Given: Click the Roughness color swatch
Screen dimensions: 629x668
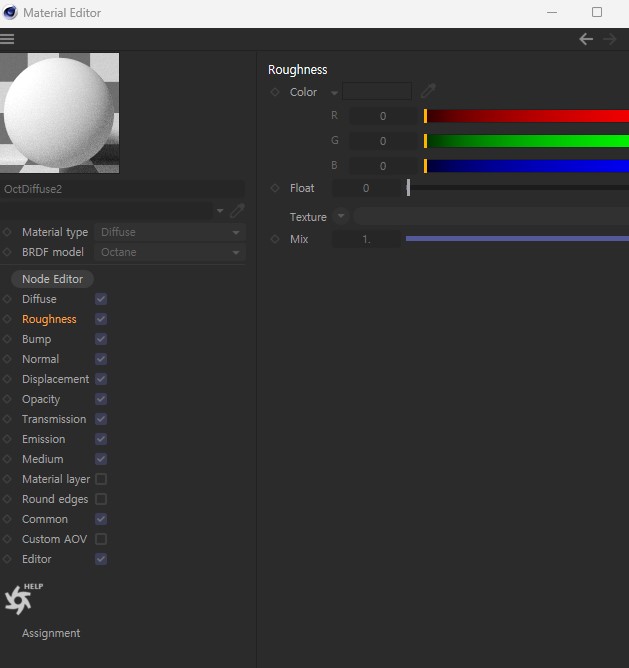Looking at the screenshot, I should coord(377,91).
